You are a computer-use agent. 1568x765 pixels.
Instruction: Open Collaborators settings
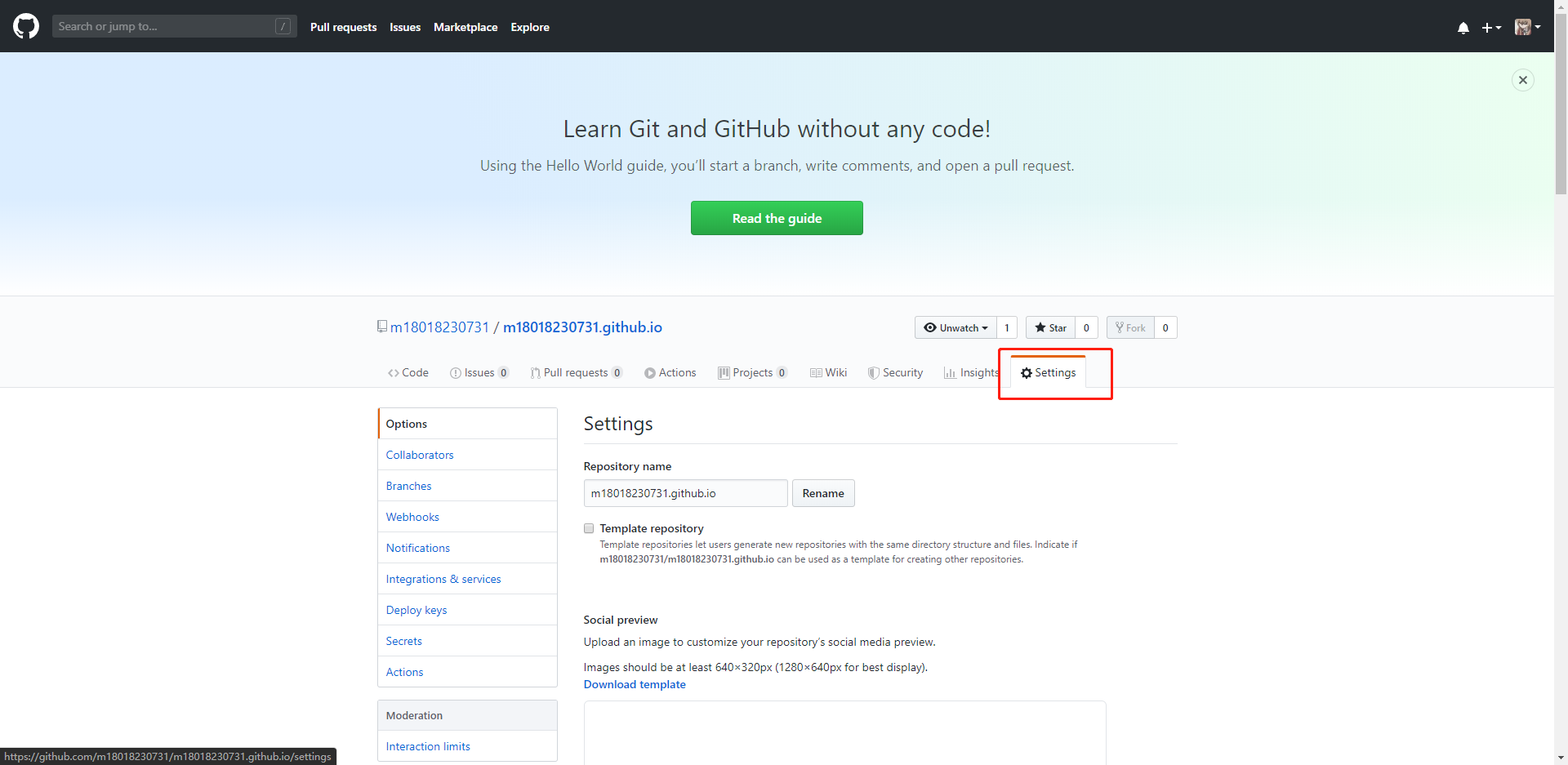pos(467,455)
